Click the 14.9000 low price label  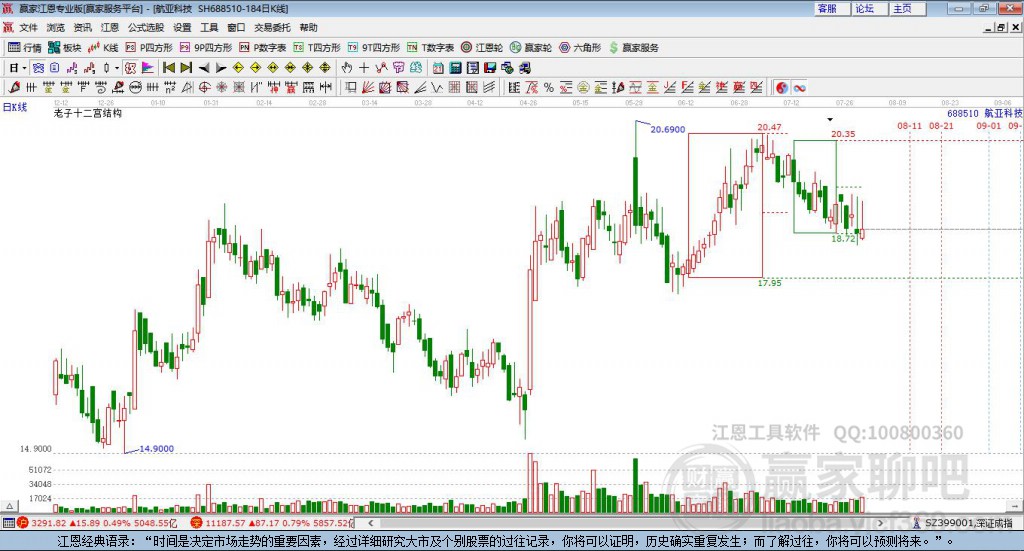click(x=156, y=449)
